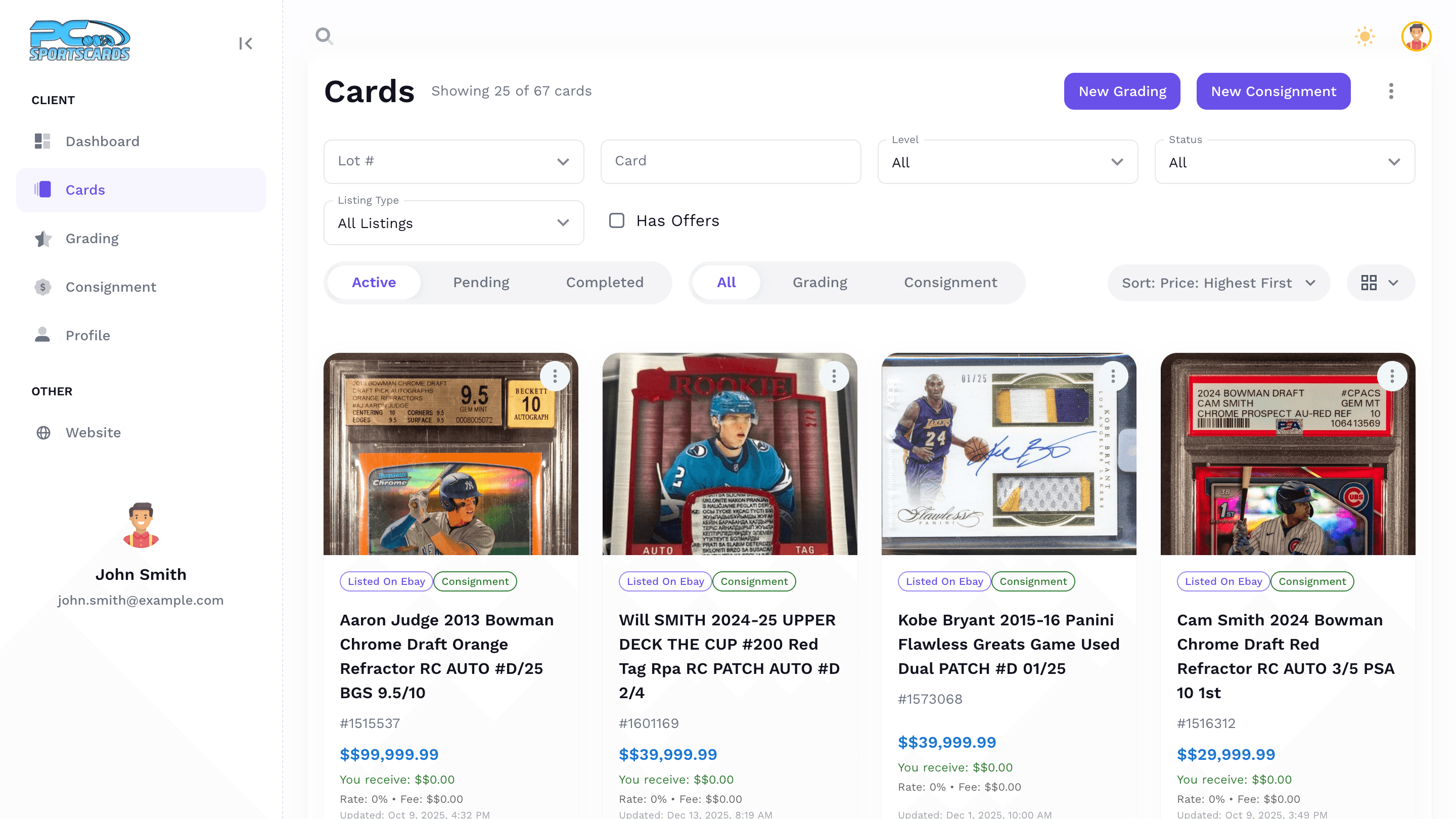Click the New Grading button

click(x=1122, y=91)
